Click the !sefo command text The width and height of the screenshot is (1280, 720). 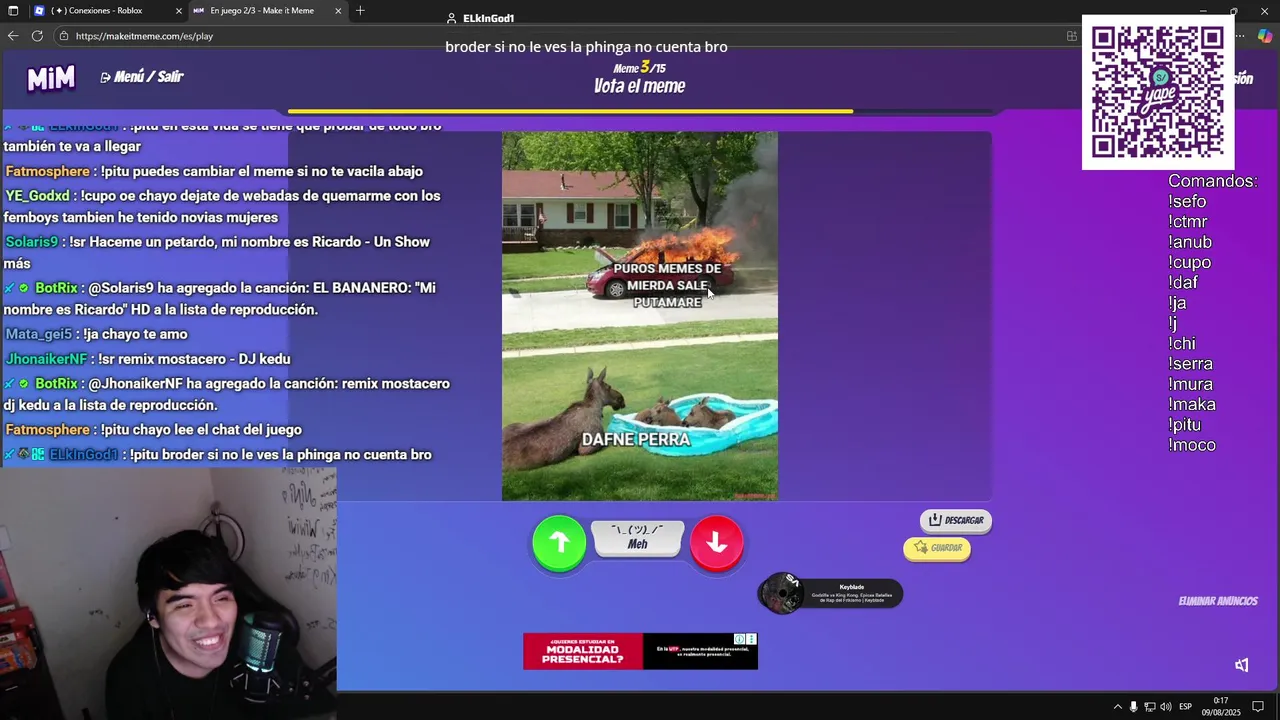[1187, 202]
